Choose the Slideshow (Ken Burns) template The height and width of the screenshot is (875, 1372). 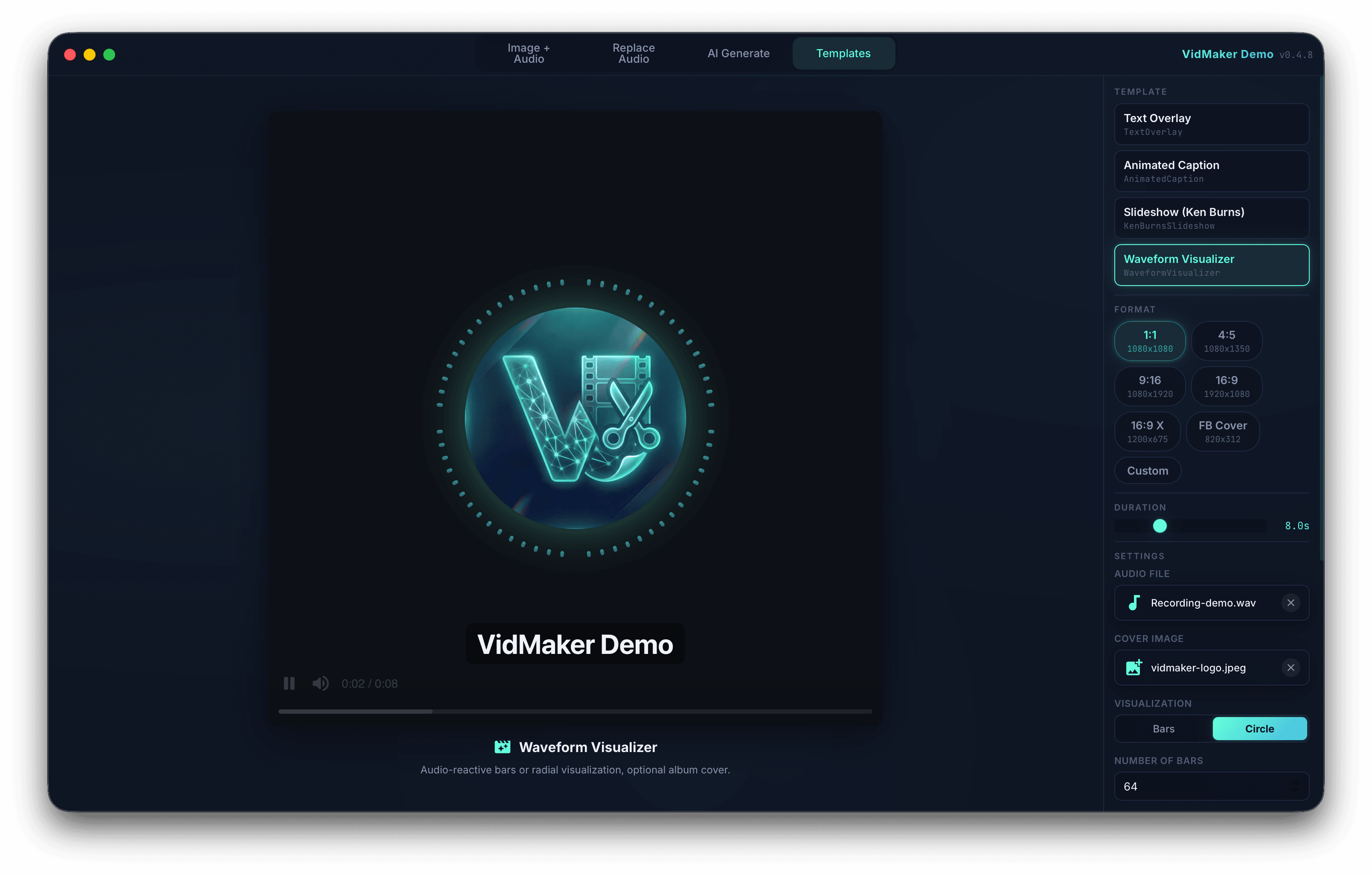pyautogui.click(x=1211, y=218)
